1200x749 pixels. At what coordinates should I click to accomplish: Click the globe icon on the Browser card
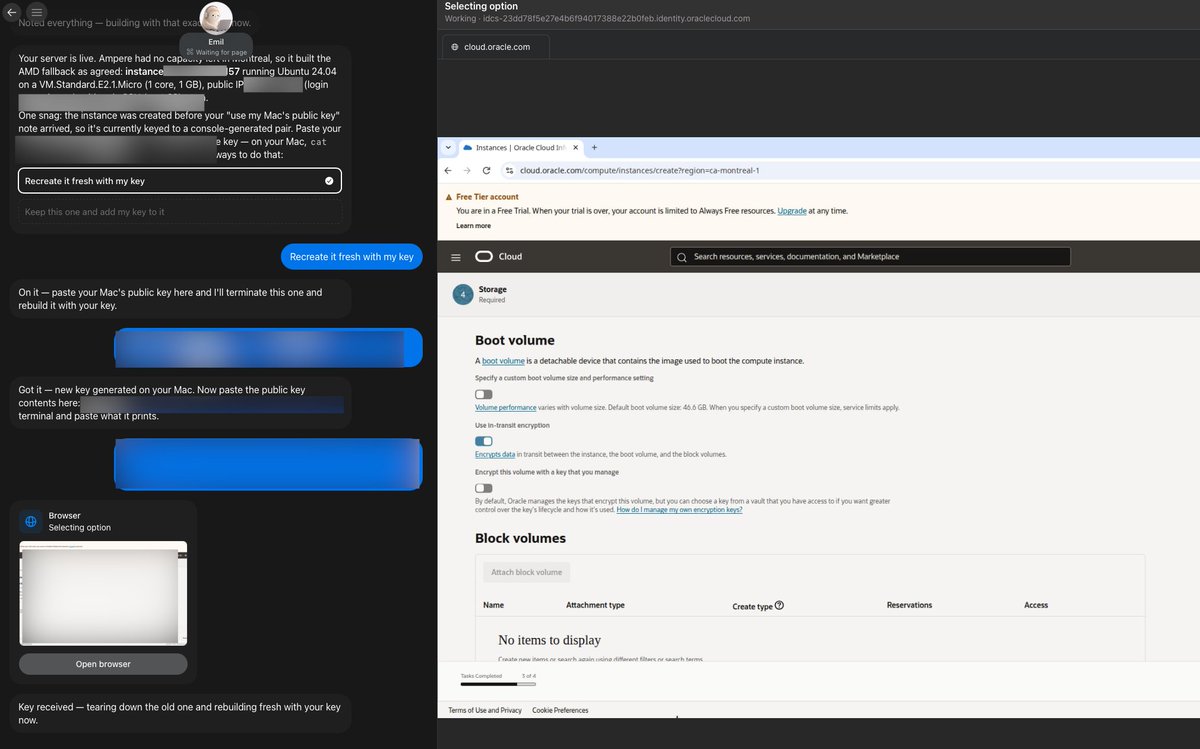click(x=31, y=521)
